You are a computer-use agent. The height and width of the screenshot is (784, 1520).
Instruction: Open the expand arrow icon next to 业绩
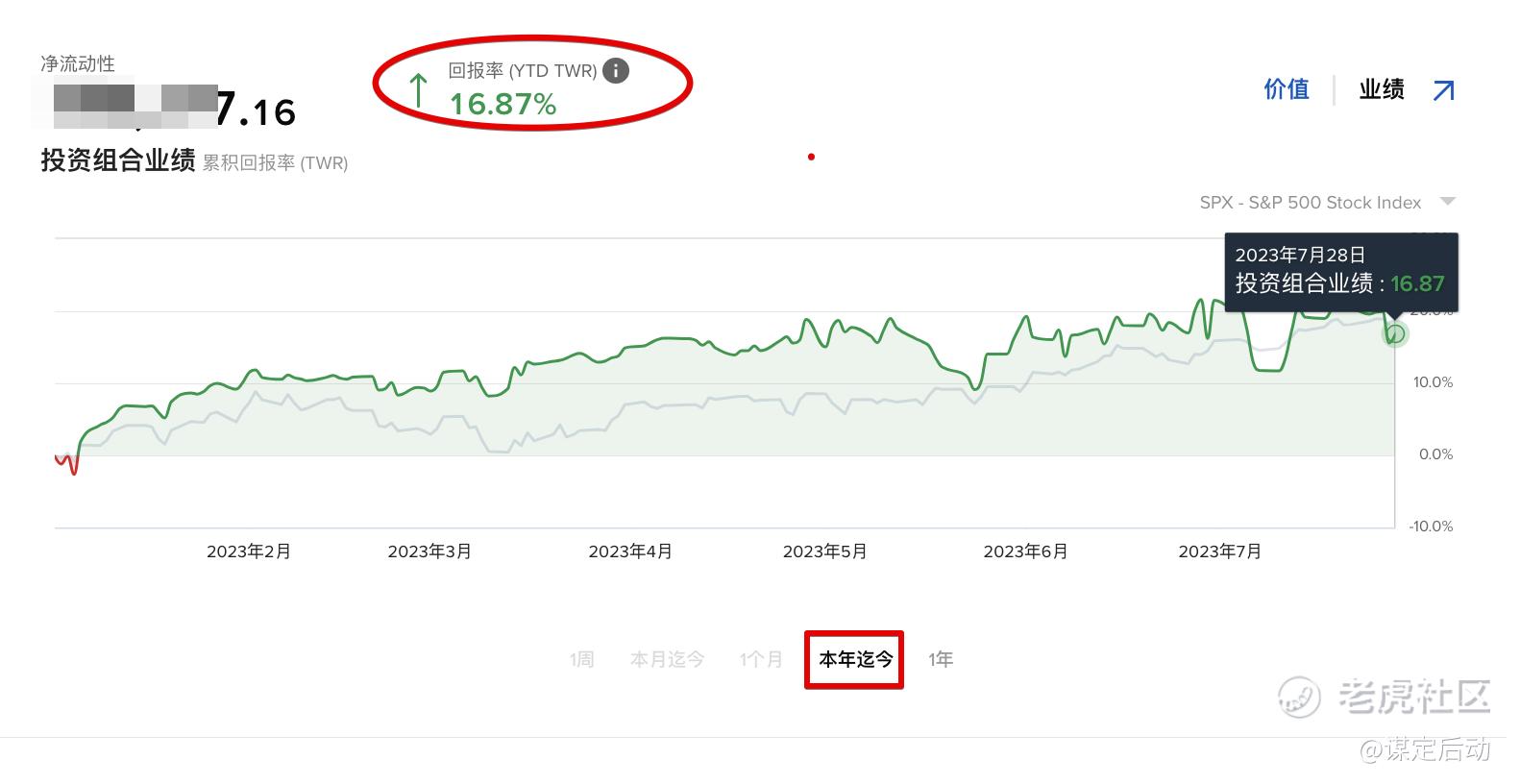click(1443, 90)
